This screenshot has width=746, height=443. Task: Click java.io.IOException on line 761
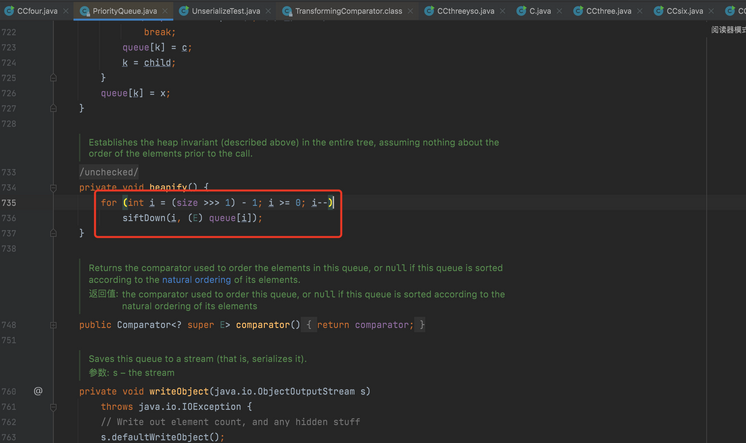tap(190, 407)
